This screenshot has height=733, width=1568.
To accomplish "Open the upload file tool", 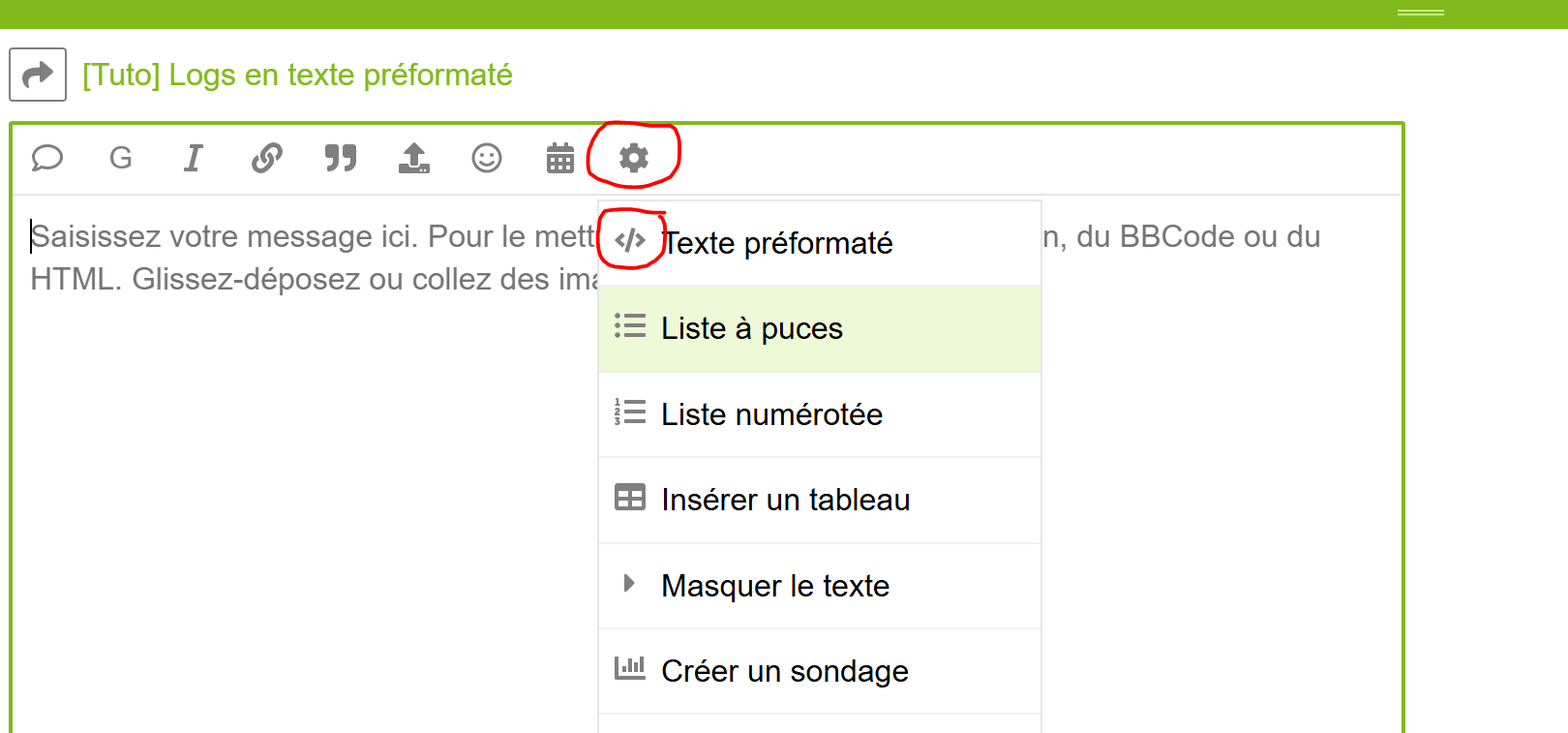I will tap(414, 158).
